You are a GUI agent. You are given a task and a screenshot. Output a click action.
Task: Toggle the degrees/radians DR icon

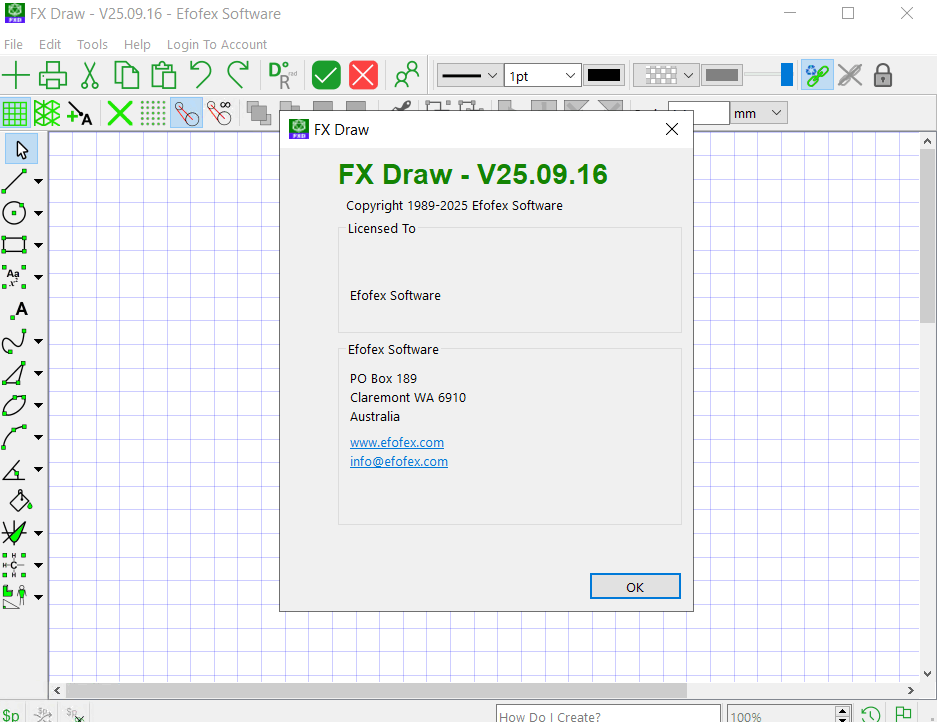(282, 75)
